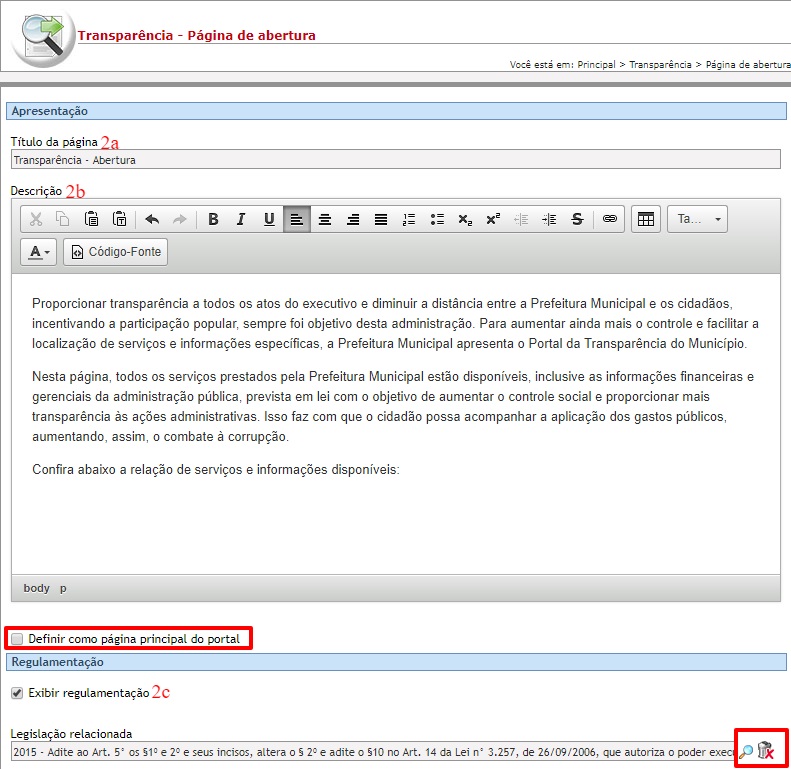The height and width of the screenshot is (769, 791).
Task: Redo the last undone edit
Action: point(180,219)
